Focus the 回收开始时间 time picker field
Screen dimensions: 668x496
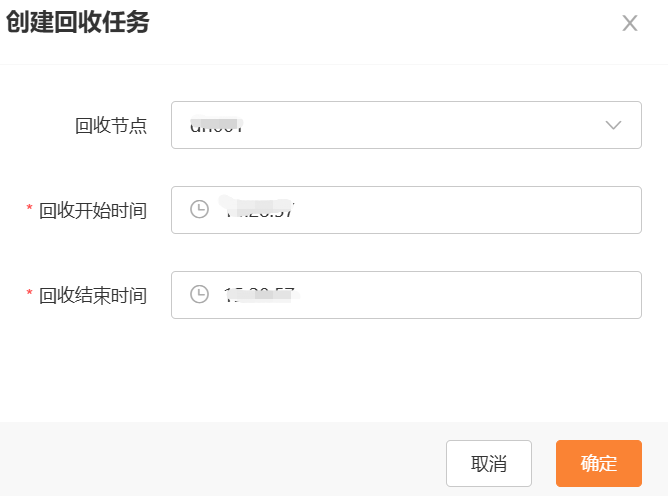(406, 210)
